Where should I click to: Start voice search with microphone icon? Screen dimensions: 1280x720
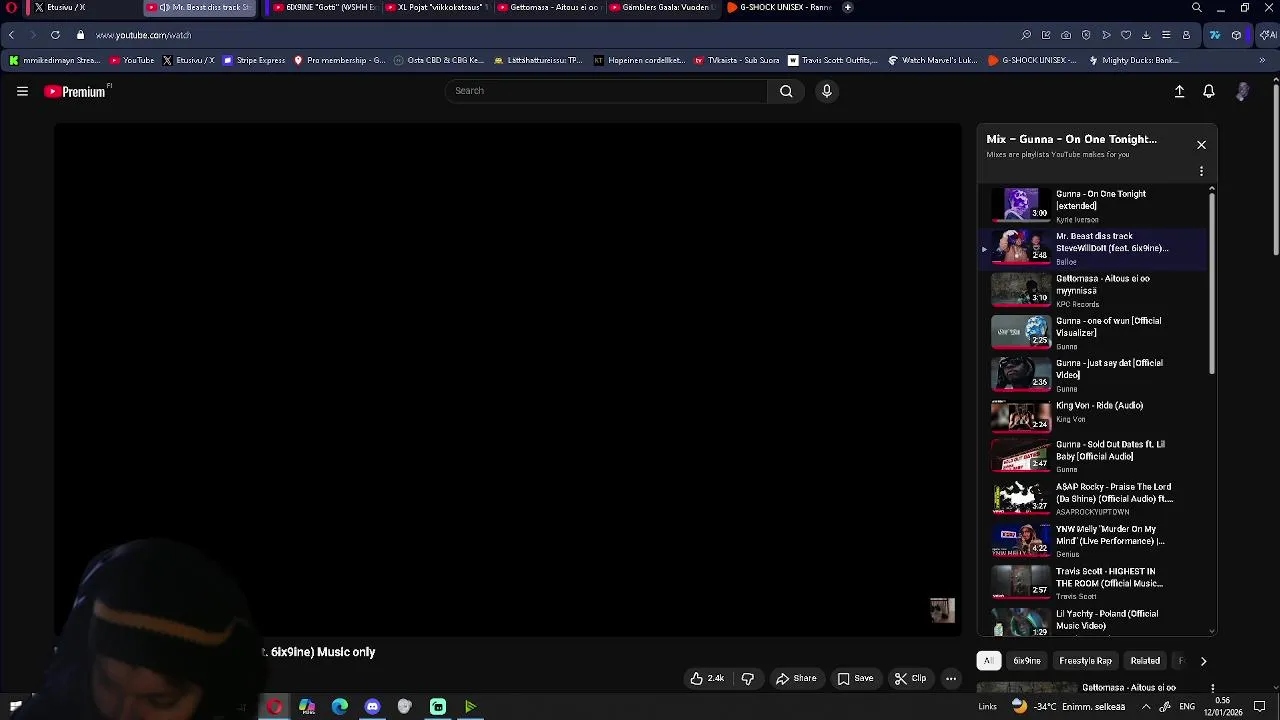pyautogui.click(x=826, y=91)
